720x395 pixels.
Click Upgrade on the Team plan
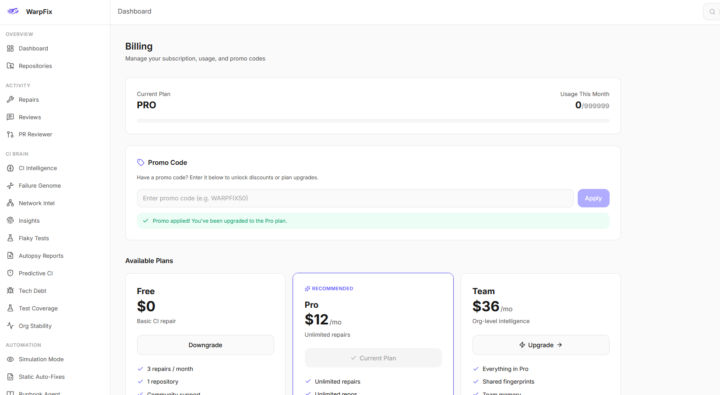540,345
